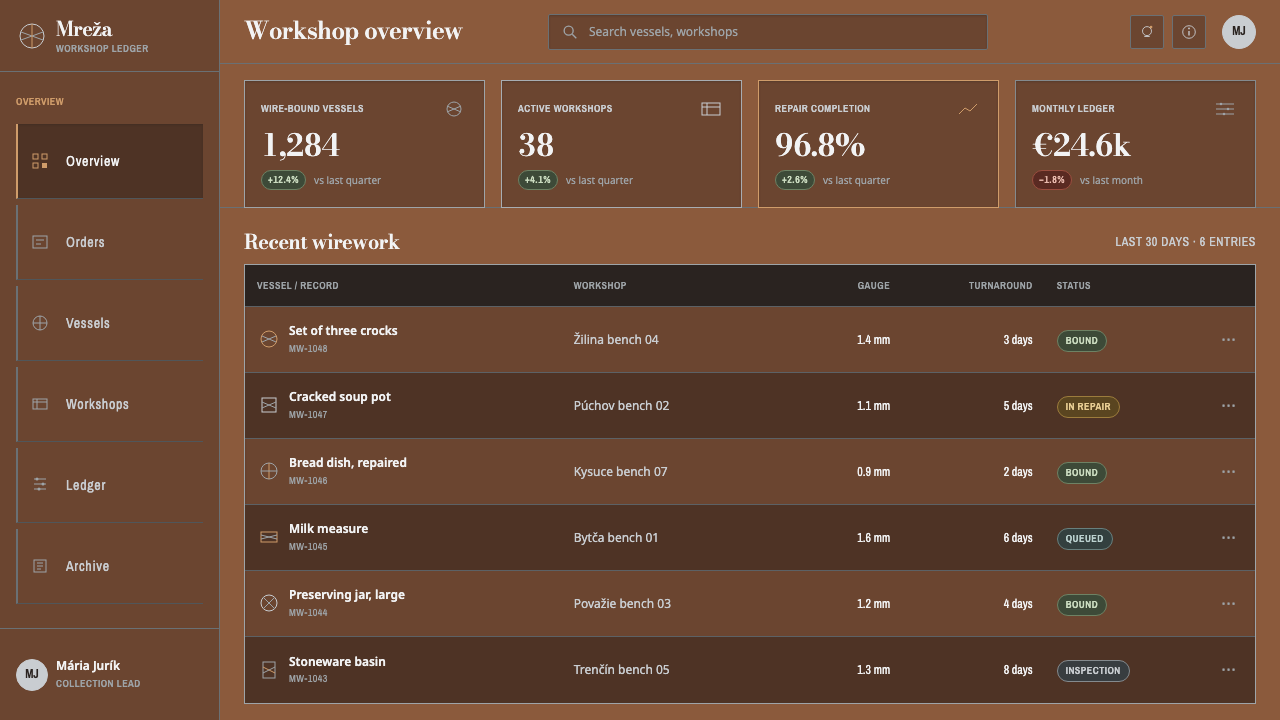Open the info icon button in header

(x=1189, y=32)
